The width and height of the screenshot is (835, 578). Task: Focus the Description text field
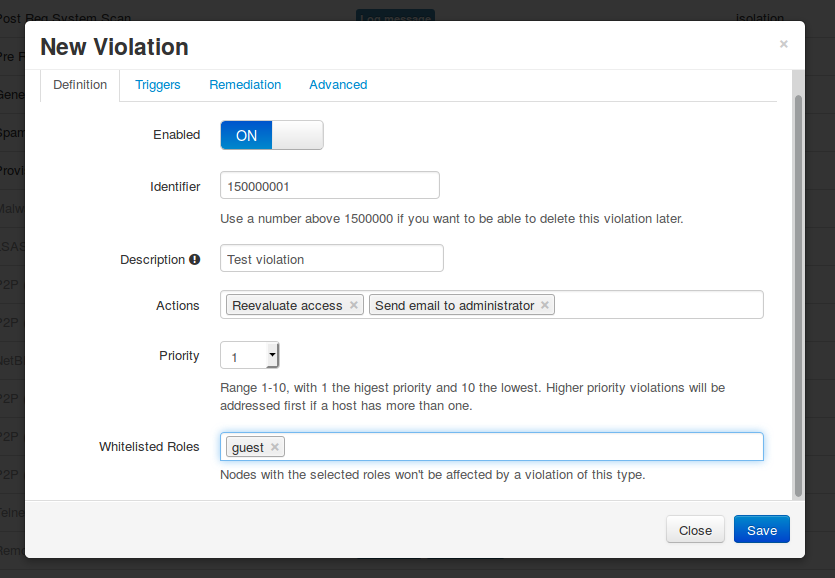point(331,259)
